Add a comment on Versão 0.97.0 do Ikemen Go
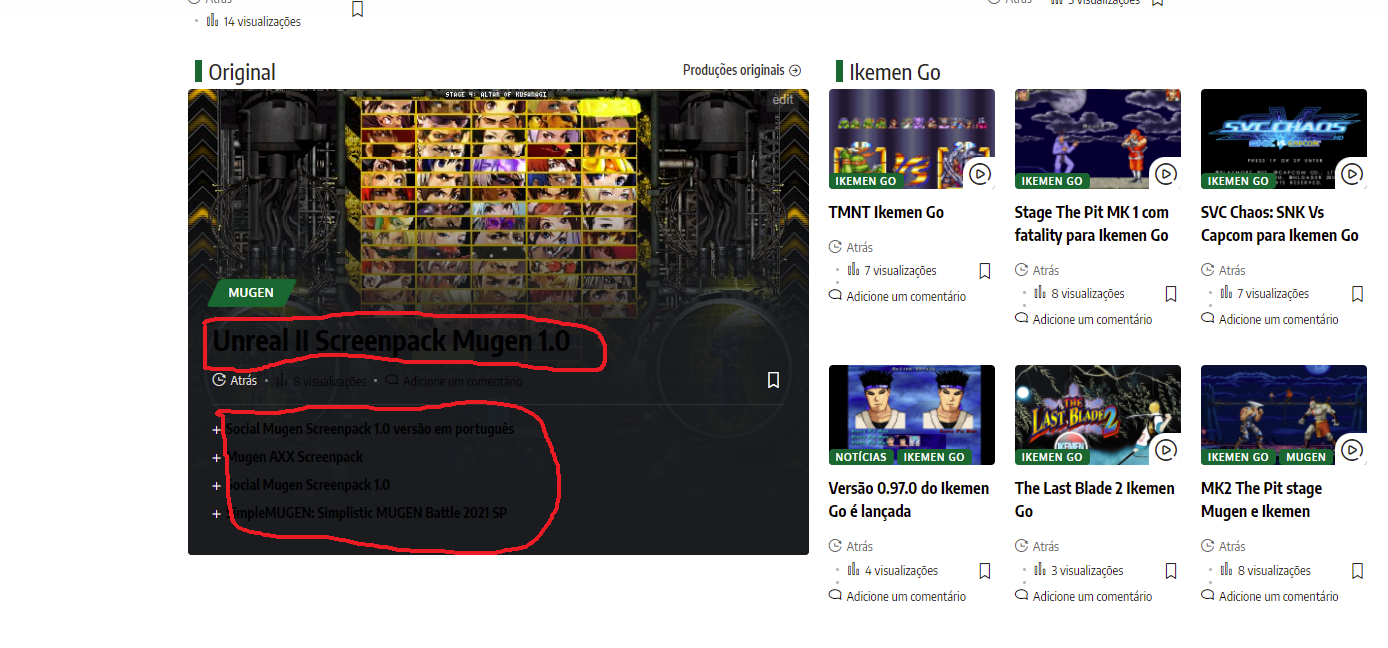 point(898,596)
